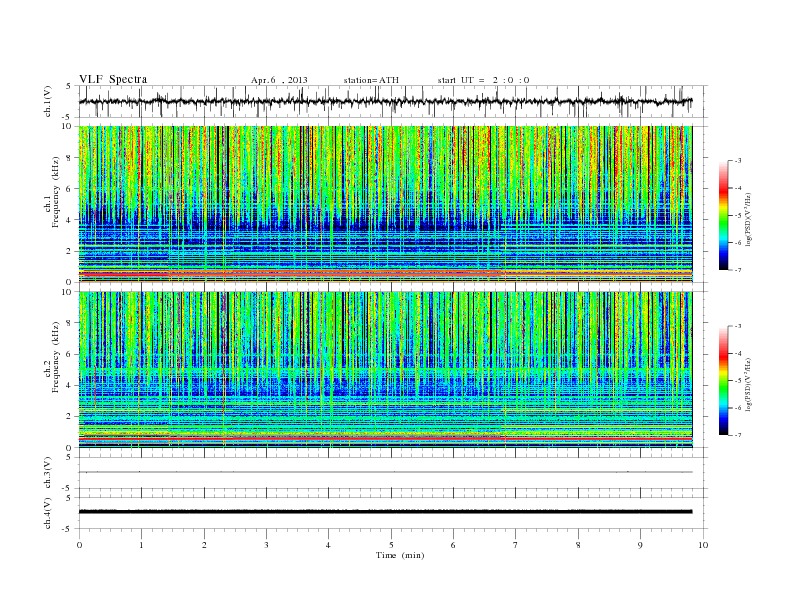Screen dimensions: 792x612
Task: Click the ch.1 "Frequency (kHz)" axis label
Action: (55, 192)
